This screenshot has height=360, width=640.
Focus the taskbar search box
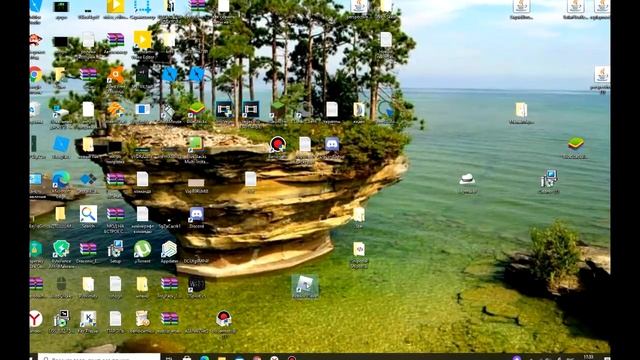(99, 357)
